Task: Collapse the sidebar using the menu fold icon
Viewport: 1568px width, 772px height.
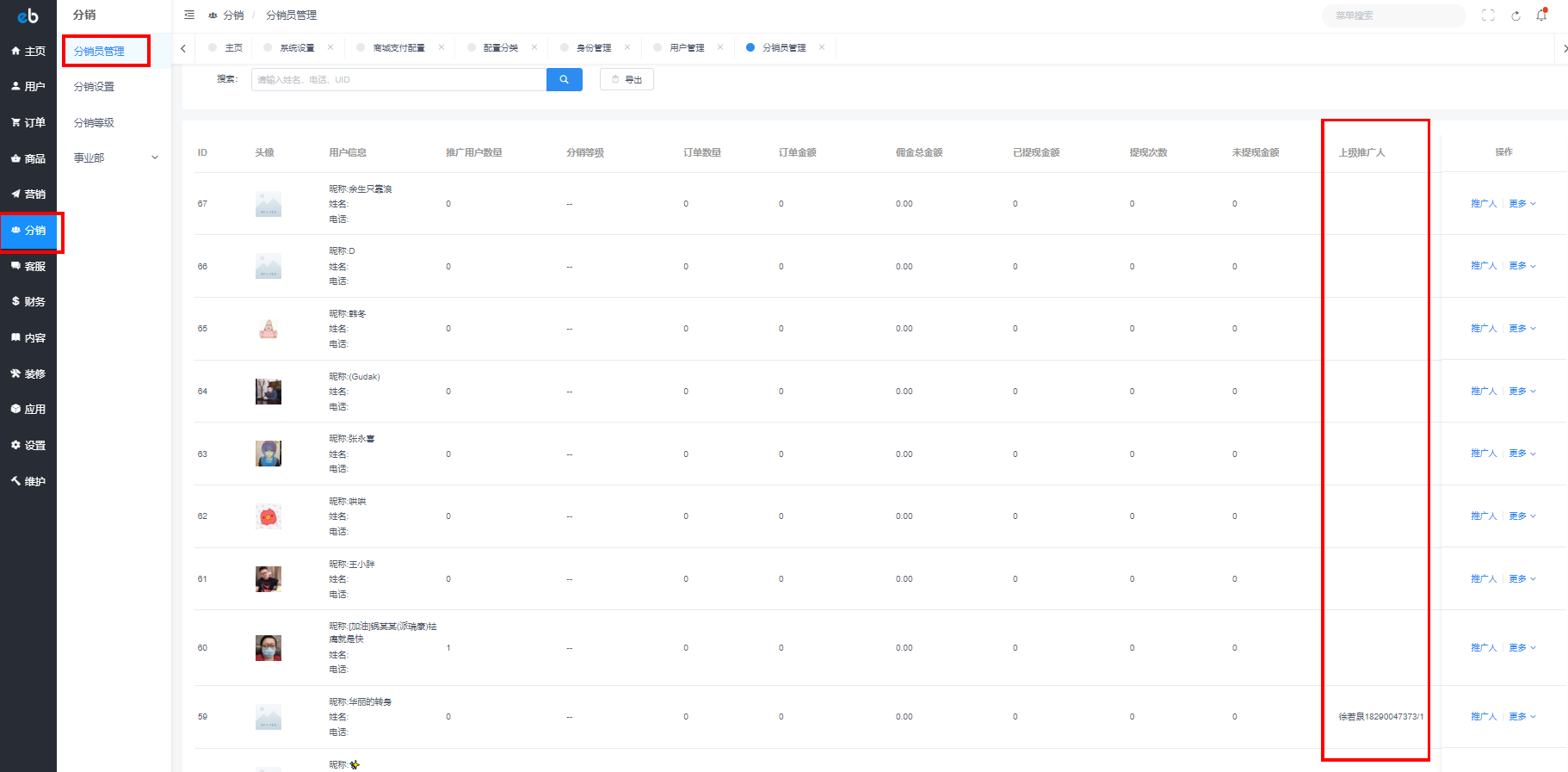Action: tap(189, 15)
